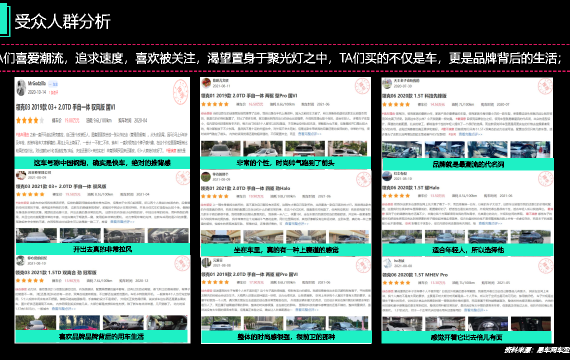
Task: Click the avatar on 整体的时尚感很强 review
Action: point(206,263)
